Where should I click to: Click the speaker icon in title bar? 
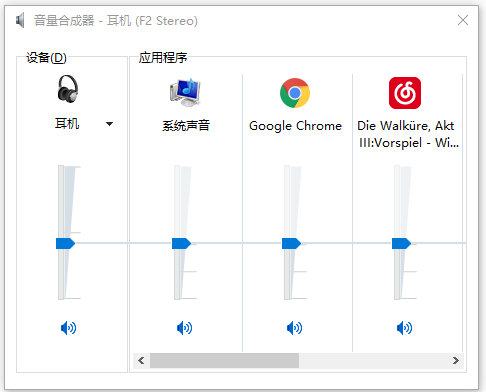click(x=20, y=21)
